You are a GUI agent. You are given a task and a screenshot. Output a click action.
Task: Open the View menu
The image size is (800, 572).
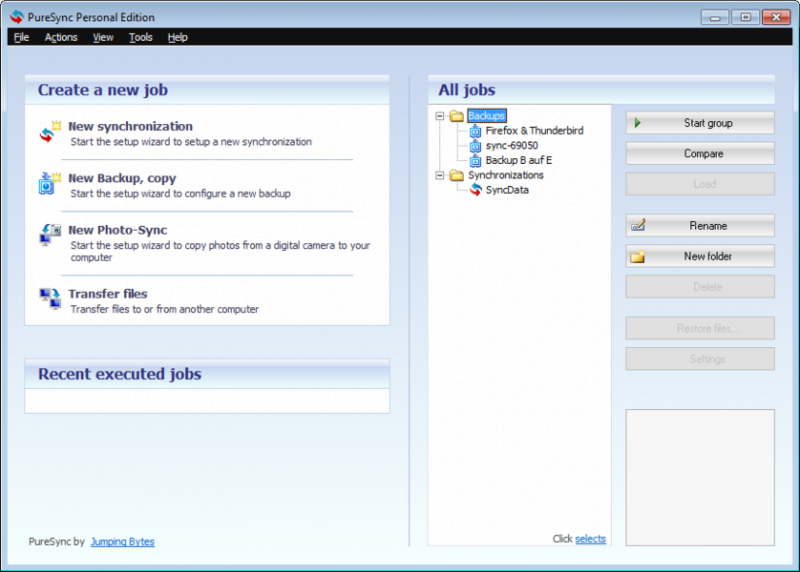[x=103, y=37]
